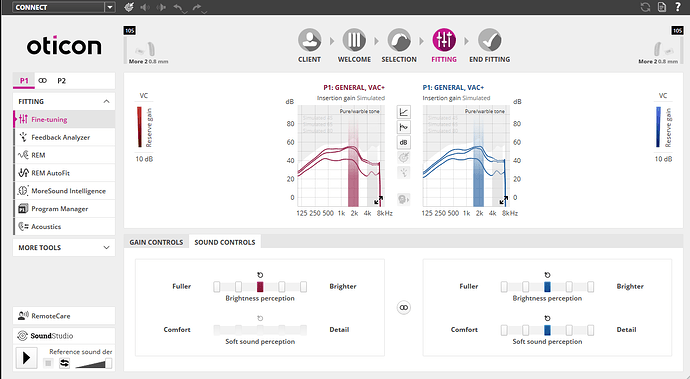The image size is (690, 379).
Task: Go to the Client step icon
Action: [309, 40]
